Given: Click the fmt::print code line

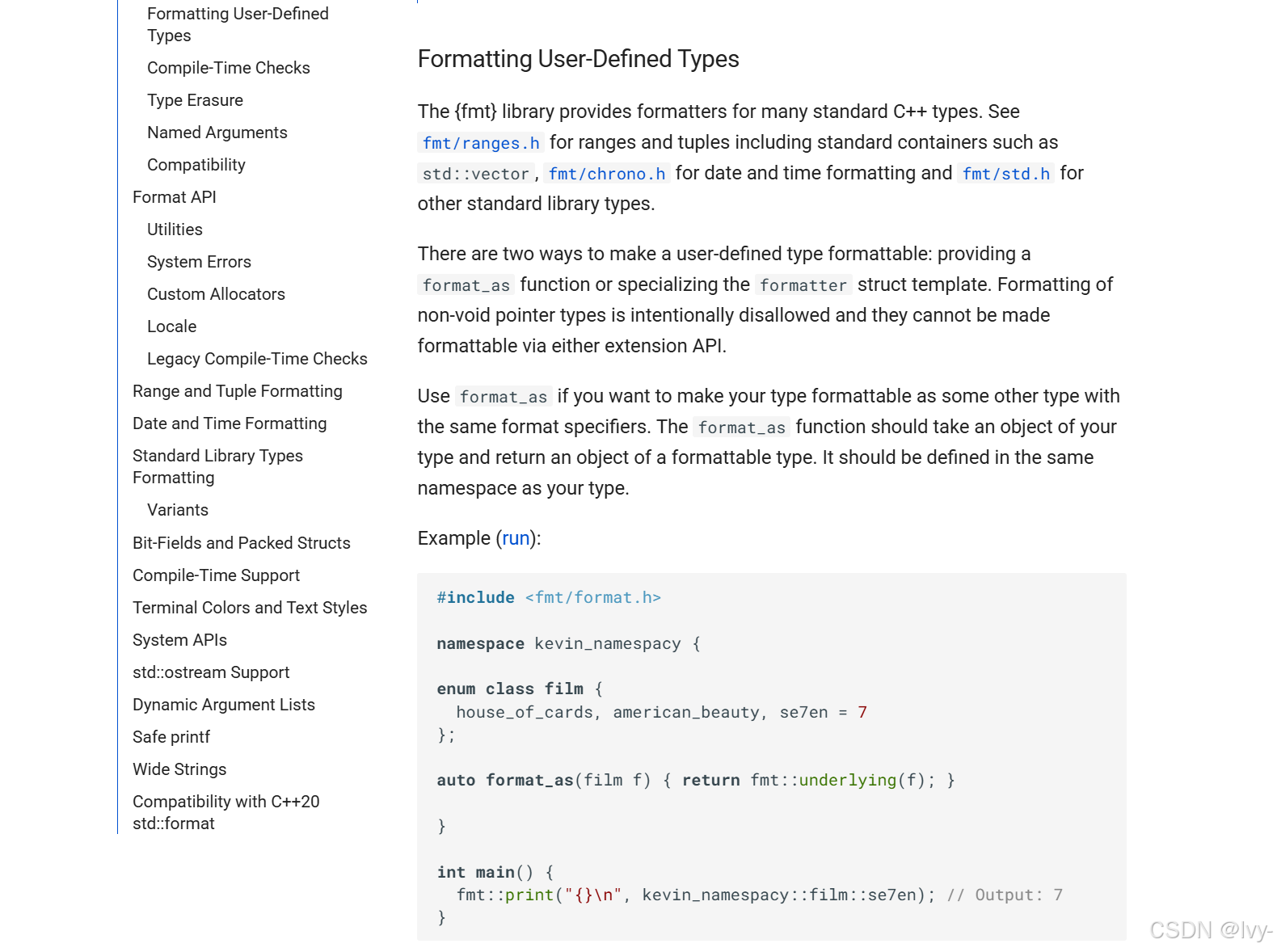Looking at the screenshot, I should 760,895.
